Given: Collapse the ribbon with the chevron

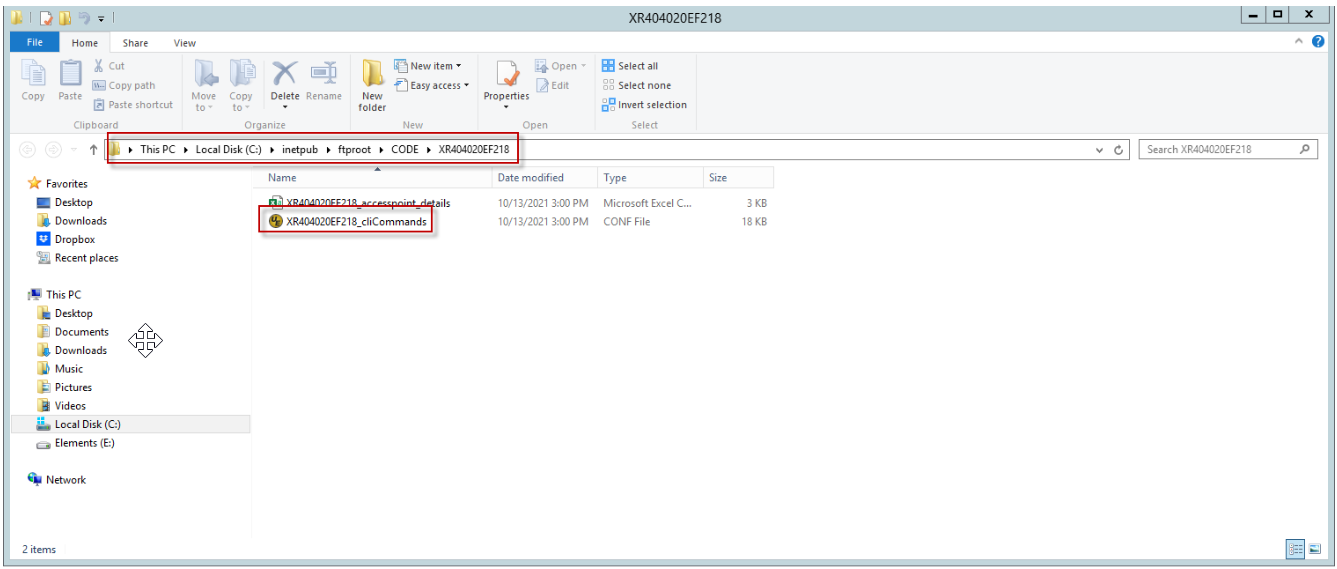Looking at the screenshot, I should [1299, 41].
